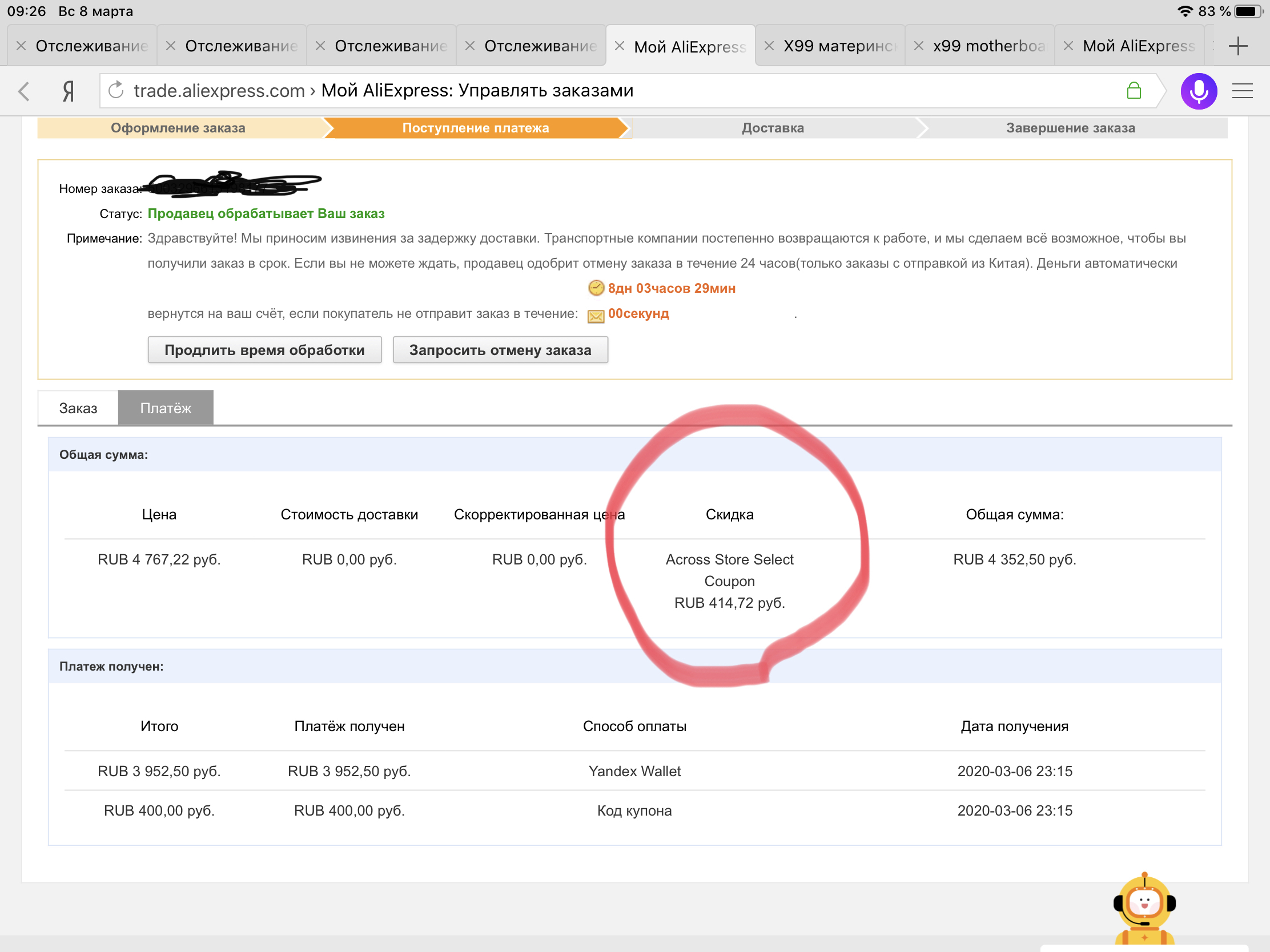Close the X99 материнская tab
Viewport: 1270px width, 952px height.
769,46
